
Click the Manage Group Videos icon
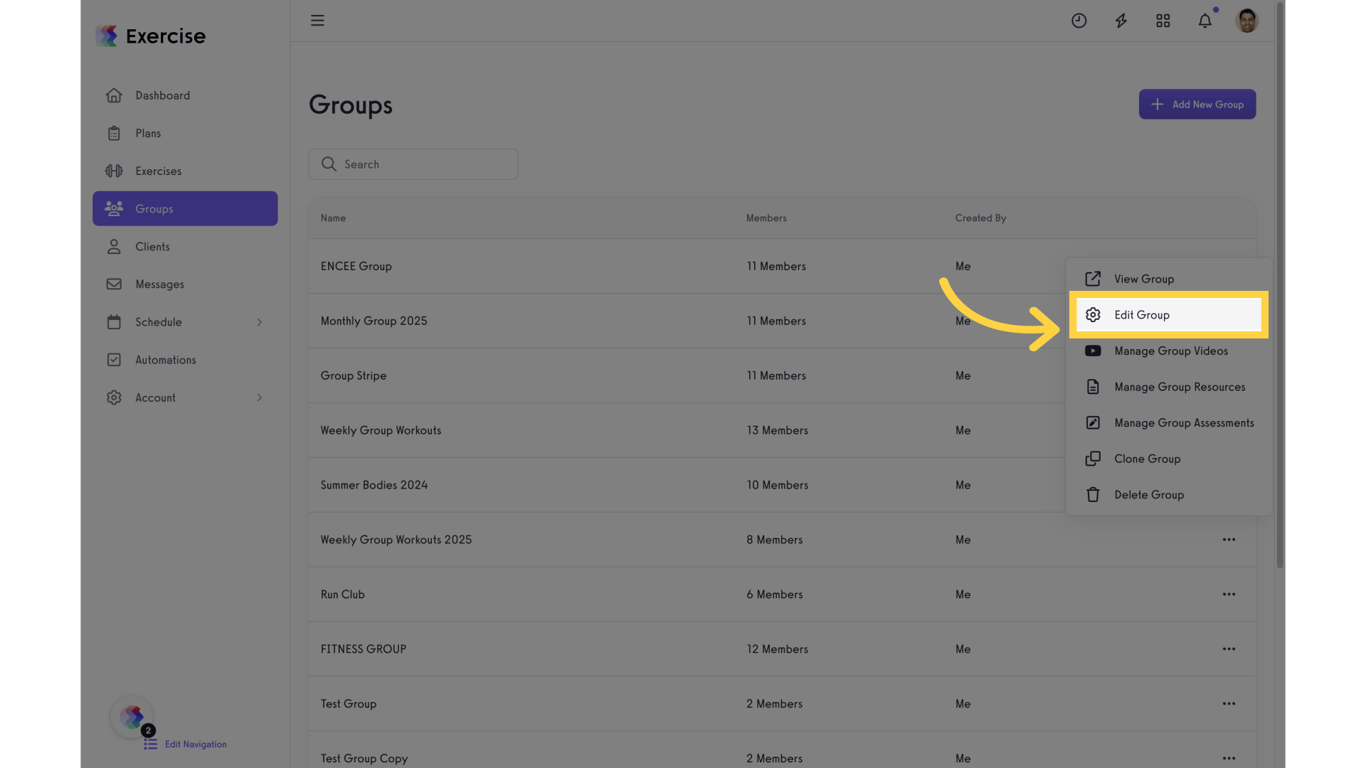(1092, 351)
